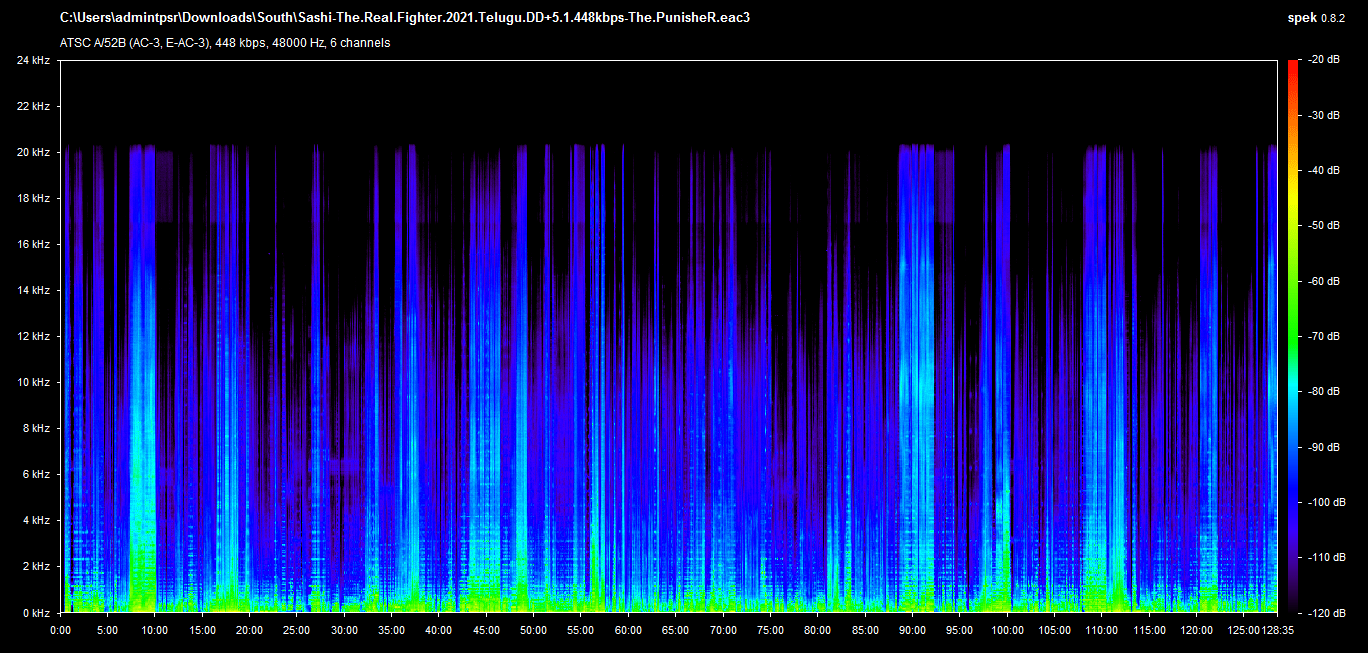The height and width of the screenshot is (653, 1368).
Task: Click the -110 dB scale label
Action: pyautogui.click(x=1327, y=557)
